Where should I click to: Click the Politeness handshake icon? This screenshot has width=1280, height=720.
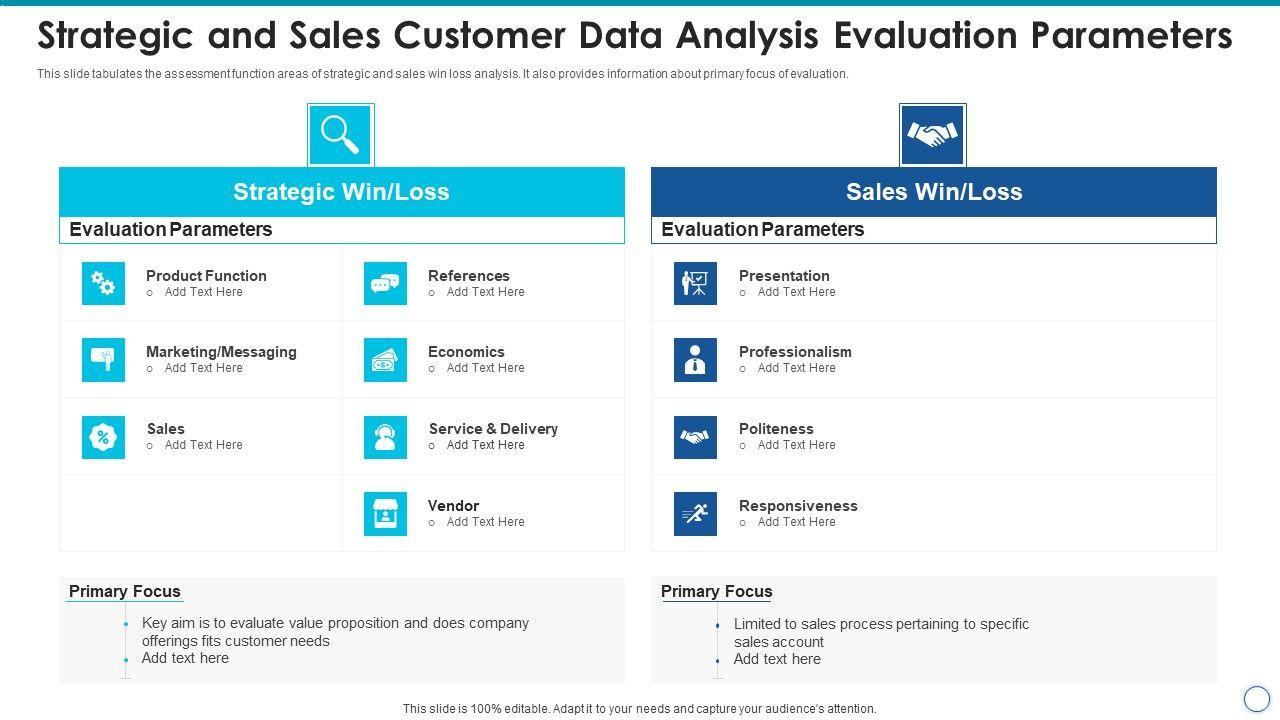(x=695, y=437)
